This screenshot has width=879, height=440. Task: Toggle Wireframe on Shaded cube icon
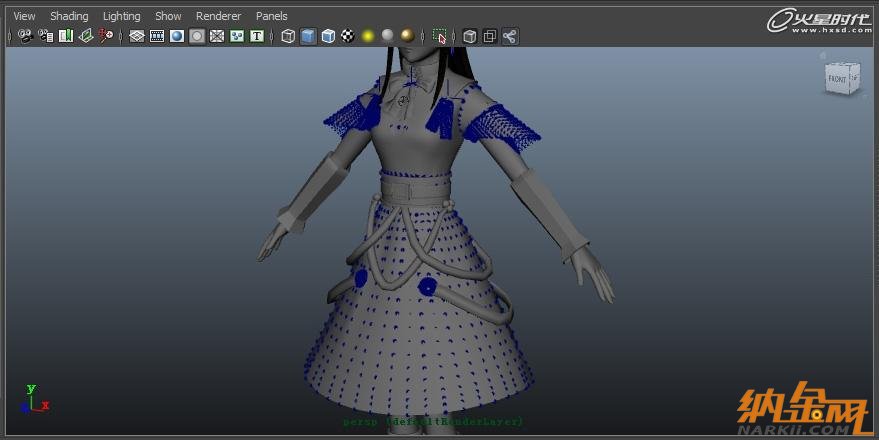tap(328, 36)
